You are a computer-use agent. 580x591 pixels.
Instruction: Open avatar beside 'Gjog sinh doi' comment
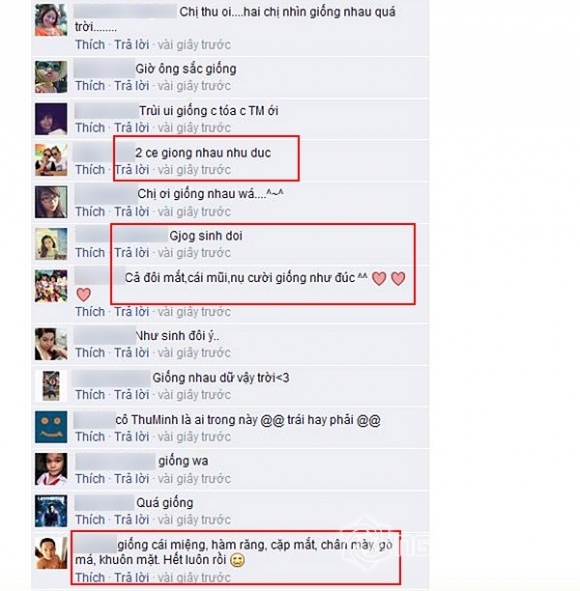[51, 244]
